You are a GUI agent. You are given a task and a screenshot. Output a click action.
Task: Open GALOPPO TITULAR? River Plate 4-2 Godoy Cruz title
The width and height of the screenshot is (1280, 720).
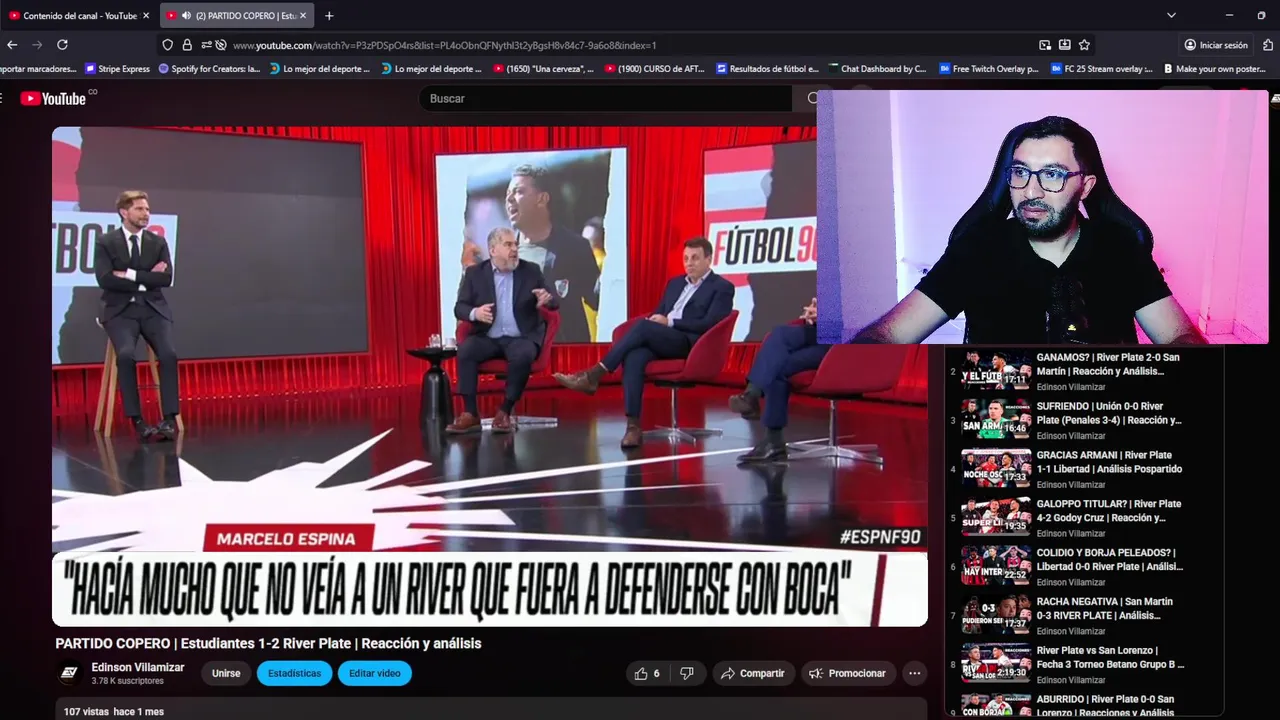[x=1108, y=511]
